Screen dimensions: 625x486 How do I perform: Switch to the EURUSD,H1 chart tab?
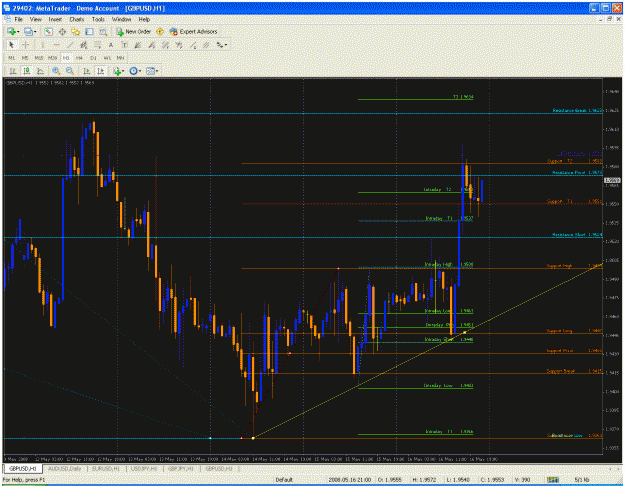click(x=106, y=469)
